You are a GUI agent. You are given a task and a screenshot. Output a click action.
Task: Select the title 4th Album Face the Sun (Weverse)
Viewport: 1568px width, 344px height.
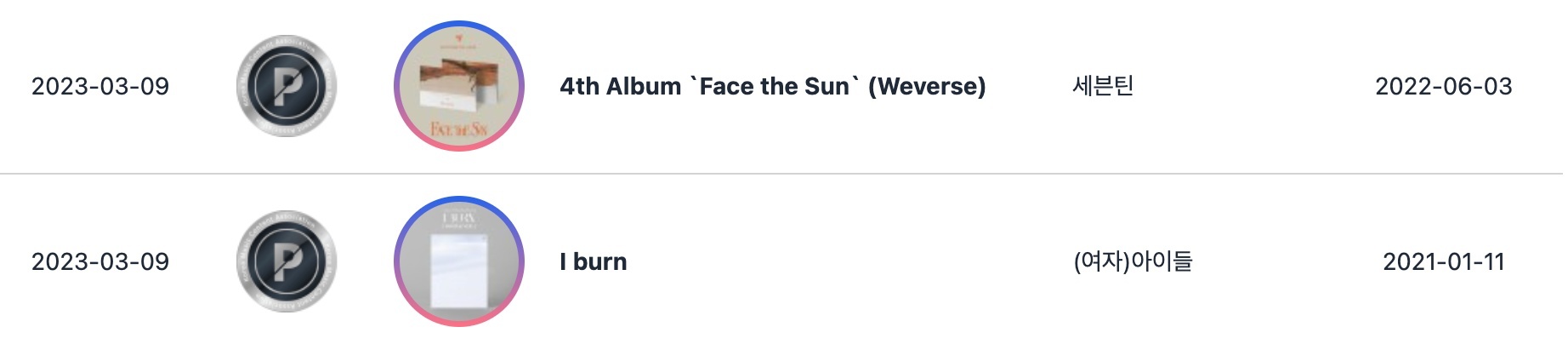(772, 86)
